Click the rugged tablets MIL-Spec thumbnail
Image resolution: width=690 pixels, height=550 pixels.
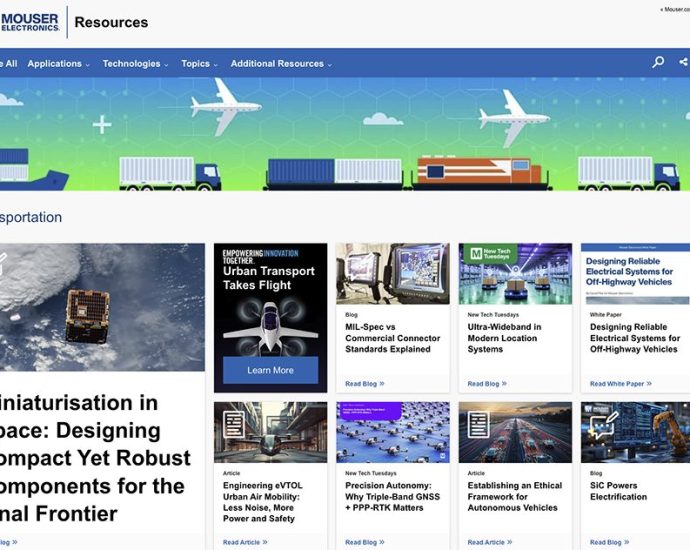pyautogui.click(x=393, y=273)
